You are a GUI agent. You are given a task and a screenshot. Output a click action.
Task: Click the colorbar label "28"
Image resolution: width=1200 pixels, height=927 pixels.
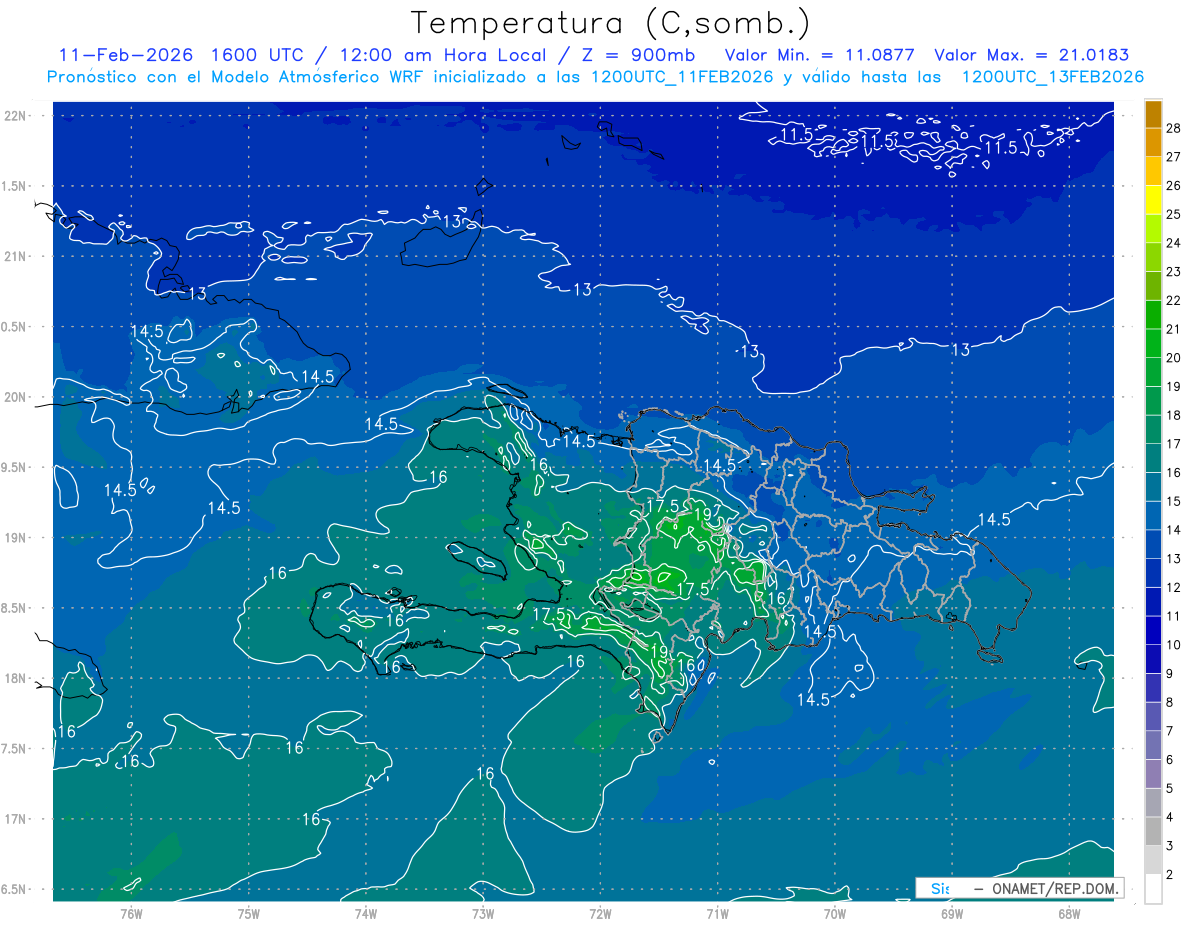(1174, 128)
